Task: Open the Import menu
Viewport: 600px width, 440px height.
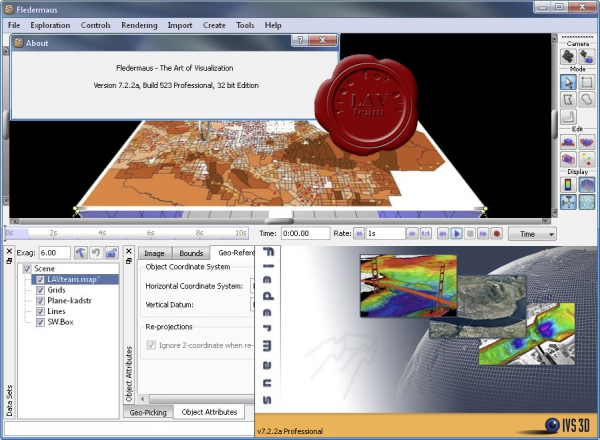Action: (x=180, y=25)
